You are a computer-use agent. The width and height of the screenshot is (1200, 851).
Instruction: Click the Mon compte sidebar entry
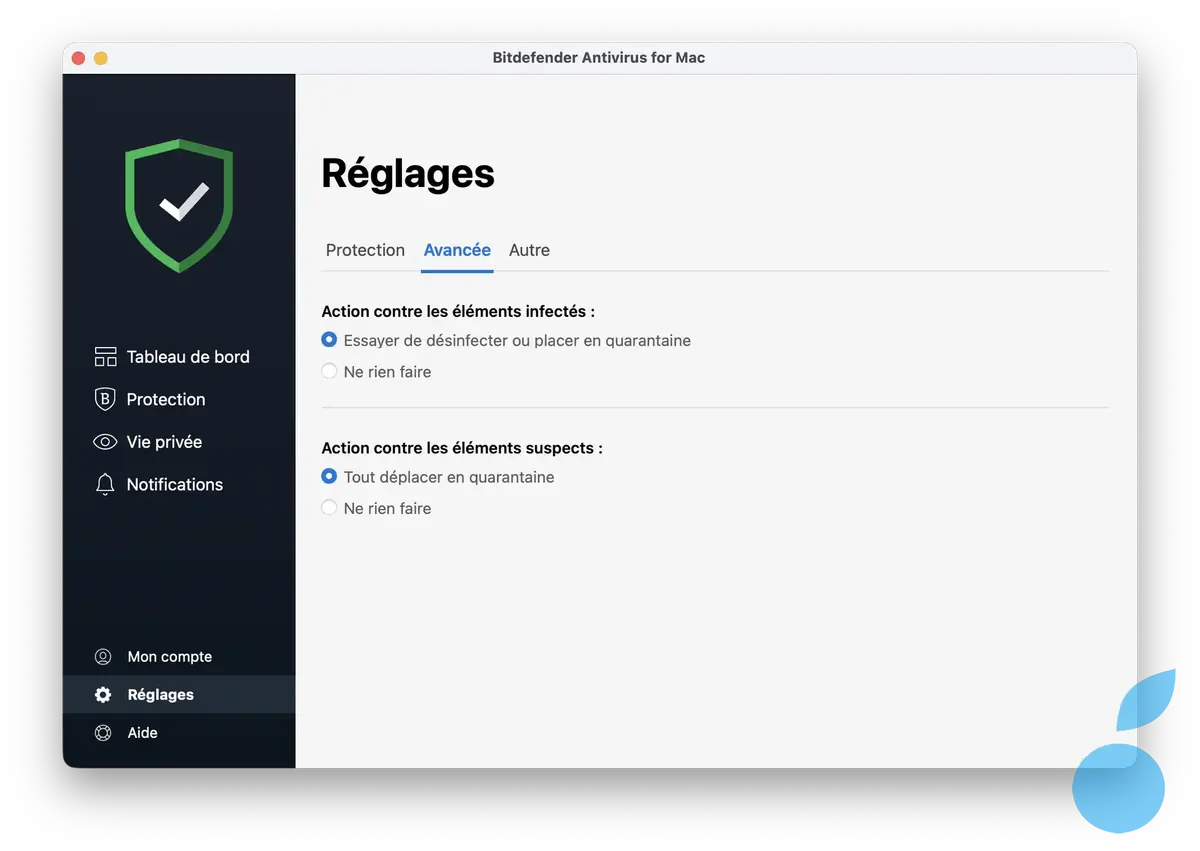[169, 656]
